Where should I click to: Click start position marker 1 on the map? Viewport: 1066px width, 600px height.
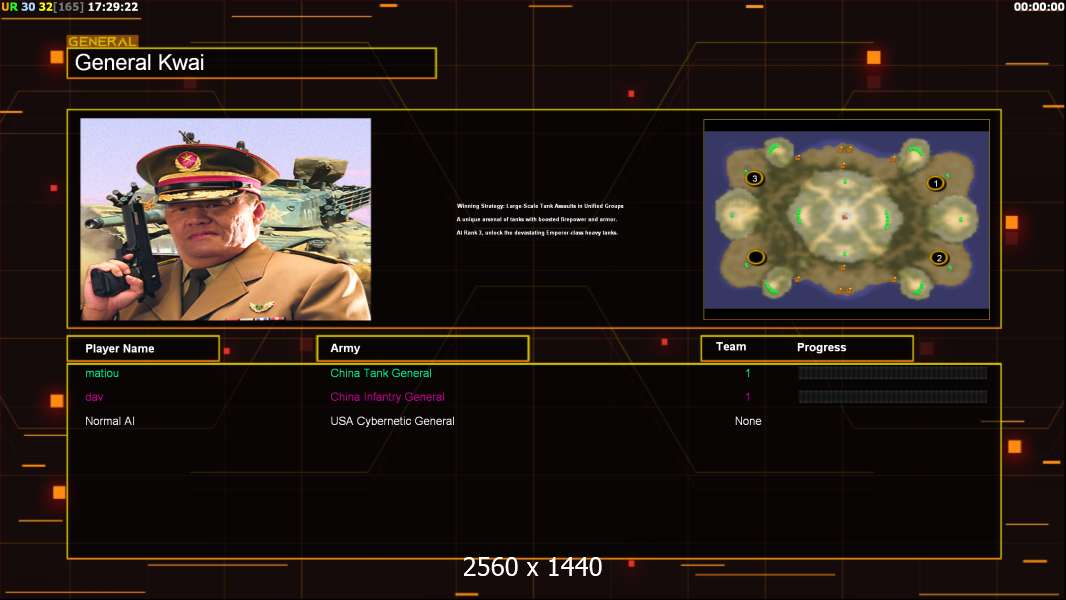click(x=935, y=183)
